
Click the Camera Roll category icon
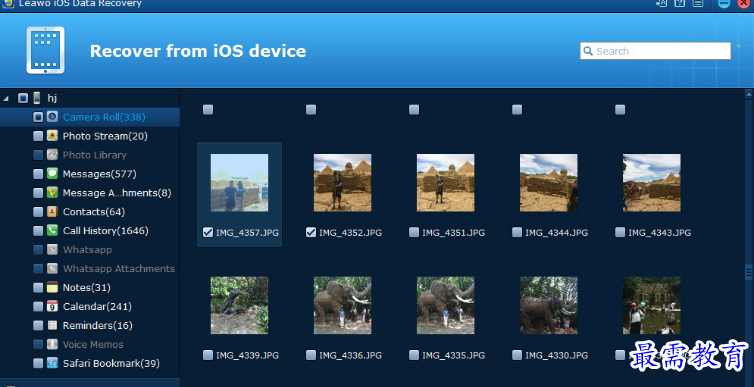(52, 117)
